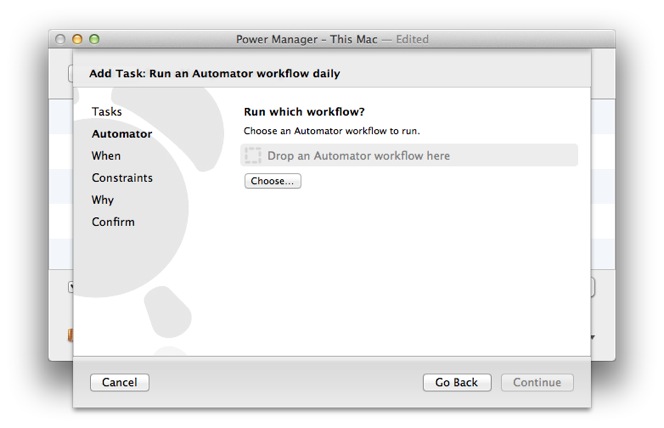Open the Why step in sidebar
Image resolution: width=664 pixels, height=428 pixels.
(x=103, y=200)
